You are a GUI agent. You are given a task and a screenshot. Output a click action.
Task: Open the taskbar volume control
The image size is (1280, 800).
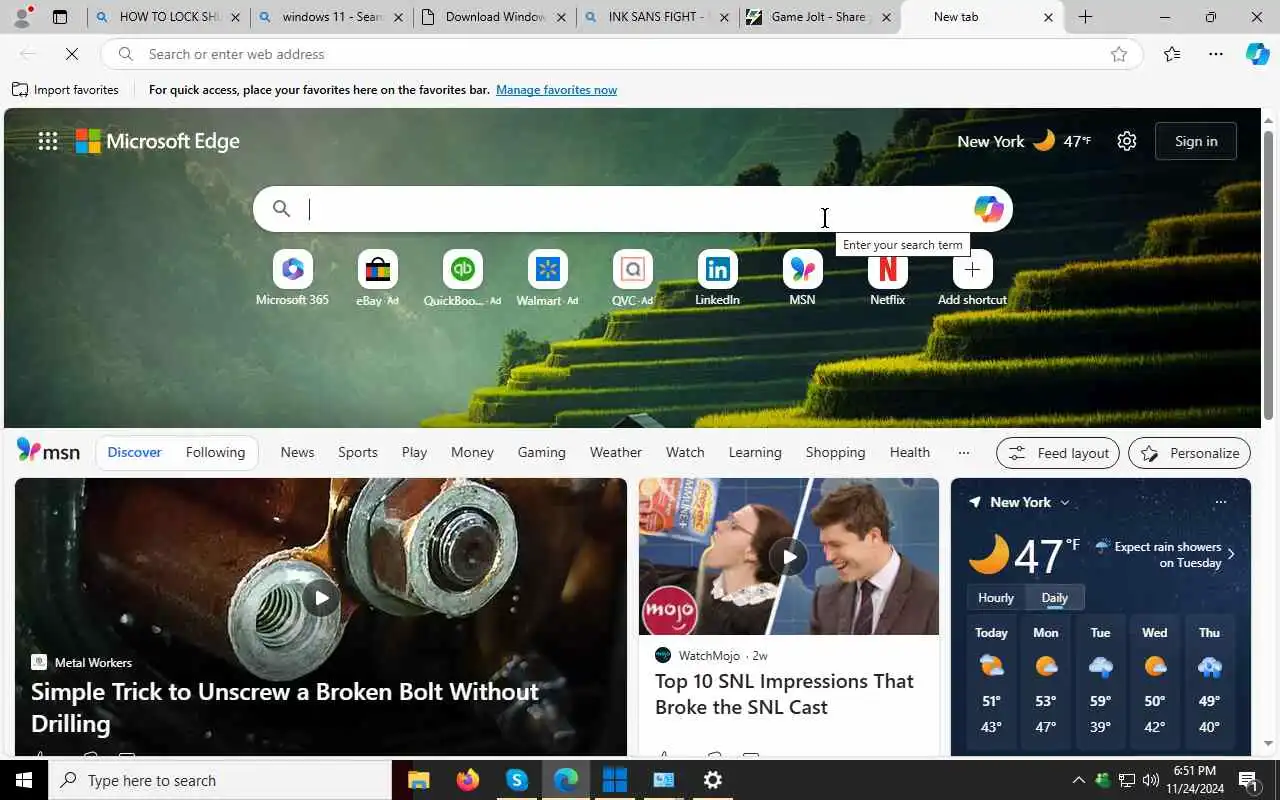(1151, 780)
